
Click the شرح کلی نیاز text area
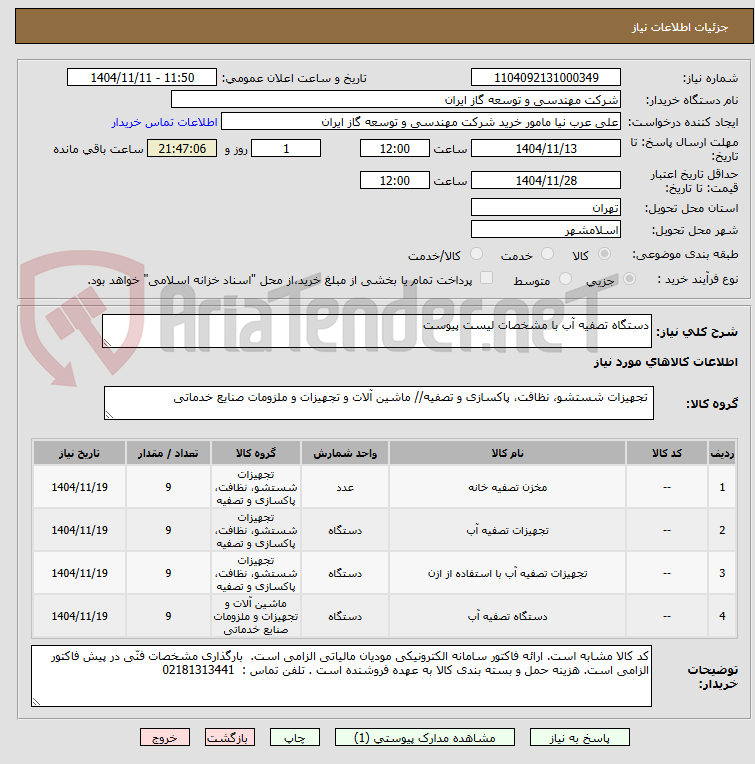[377, 331]
